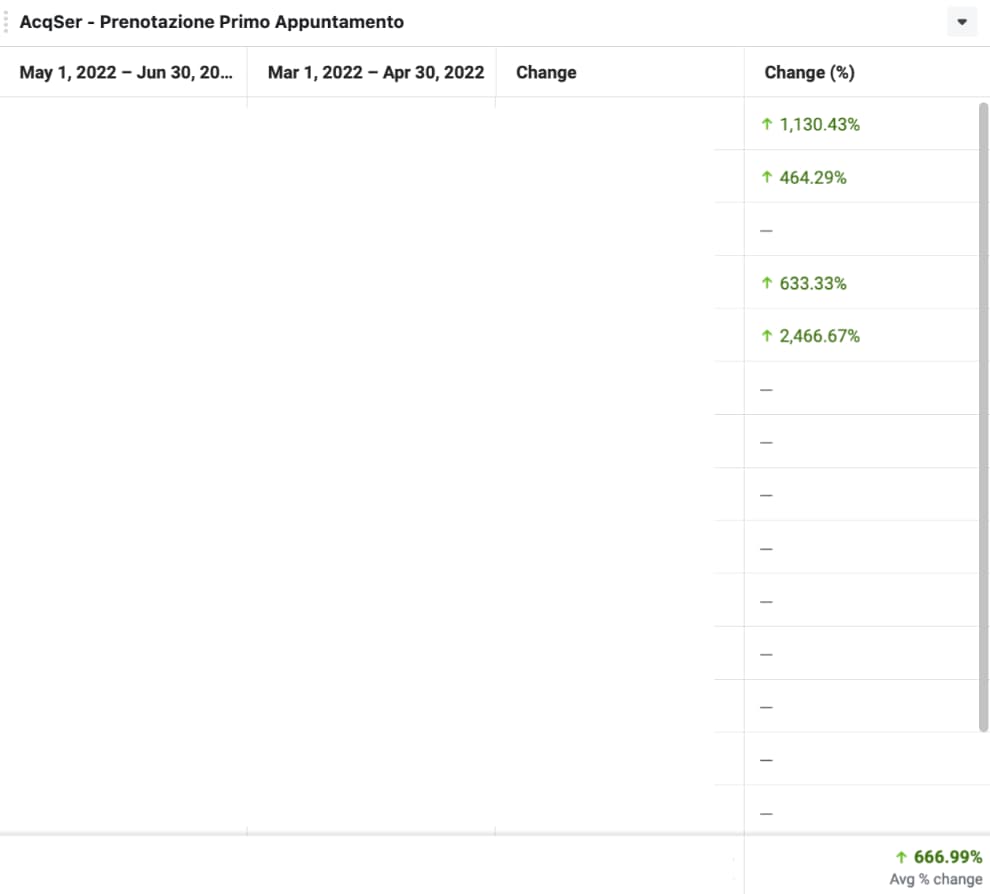Click the Avg % change label
The width and height of the screenshot is (990, 894).
click(x=936, y=879)
